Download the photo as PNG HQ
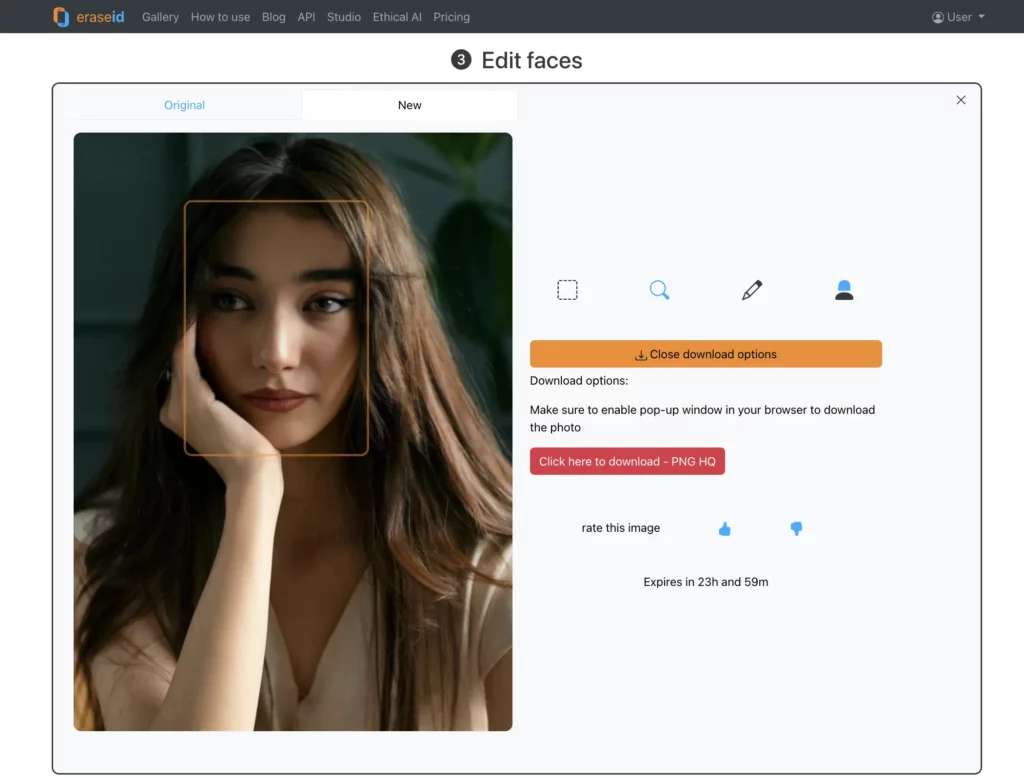Screen dimensions: 1024x778 (x=627, y=460)
